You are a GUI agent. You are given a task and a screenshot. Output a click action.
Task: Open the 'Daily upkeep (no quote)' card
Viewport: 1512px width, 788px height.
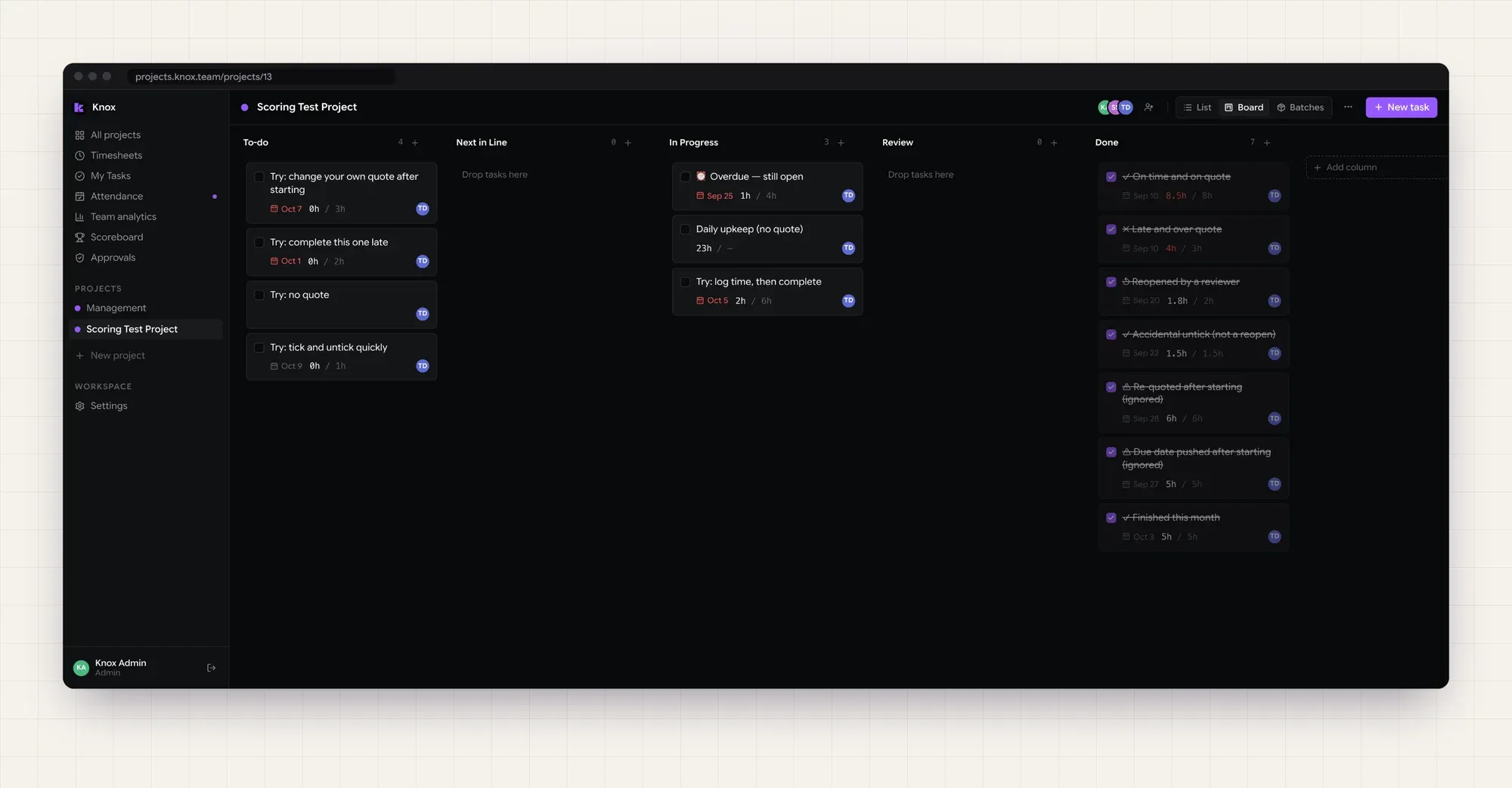767,239
